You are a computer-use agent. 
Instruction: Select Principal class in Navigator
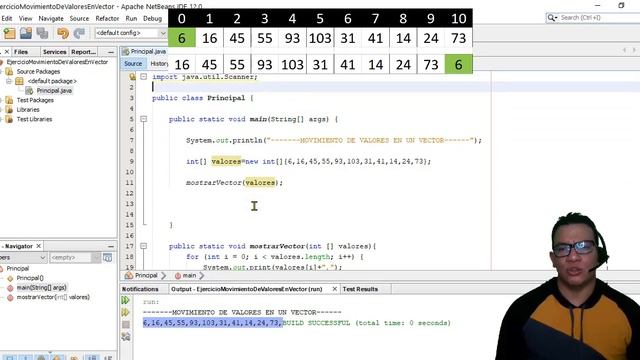coord(18,269)
